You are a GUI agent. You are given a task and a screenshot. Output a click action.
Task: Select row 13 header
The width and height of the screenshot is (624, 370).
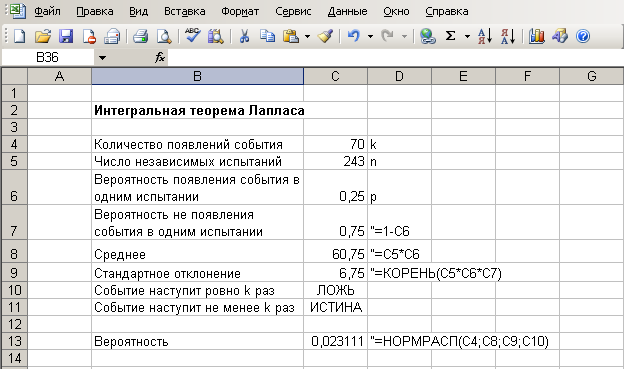tap(14, 341)
